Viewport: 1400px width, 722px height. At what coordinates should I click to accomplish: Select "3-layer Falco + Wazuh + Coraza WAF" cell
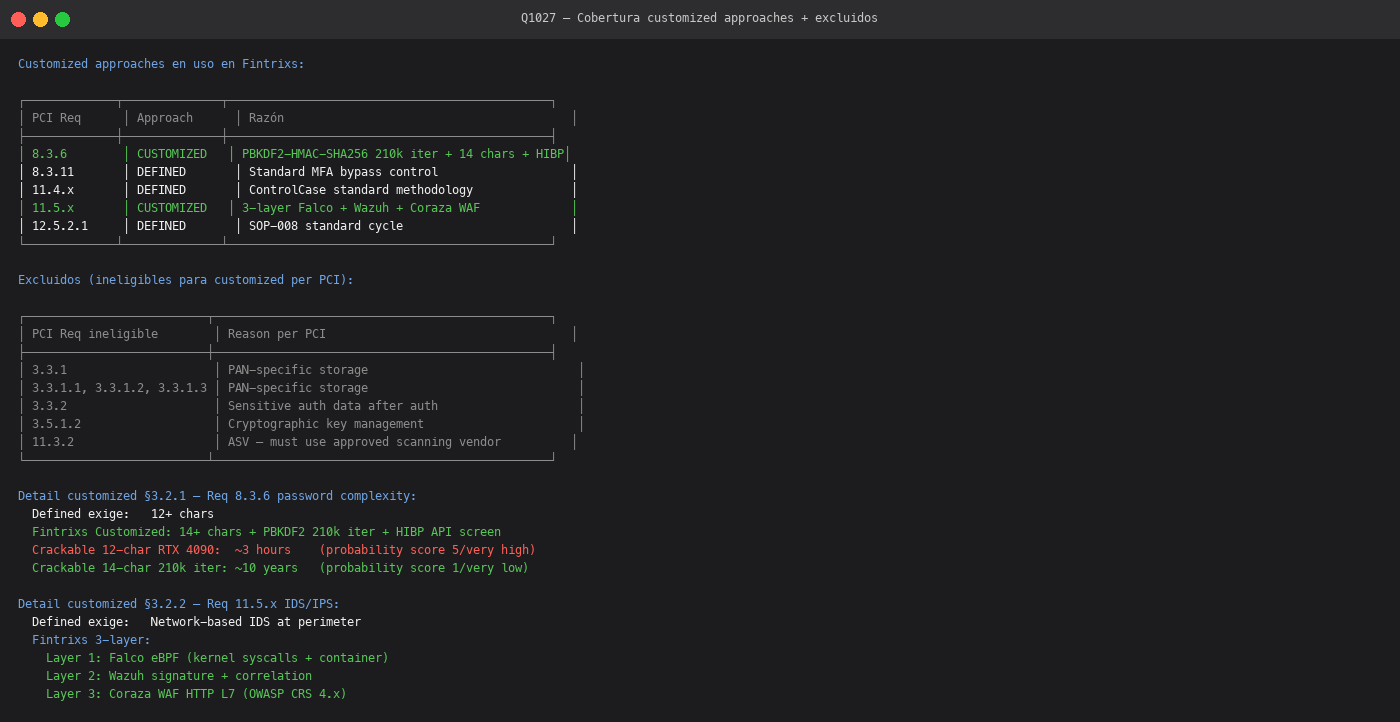[x=361, y=208]
